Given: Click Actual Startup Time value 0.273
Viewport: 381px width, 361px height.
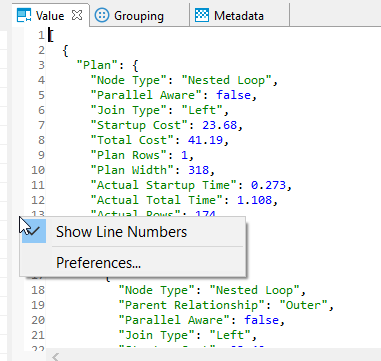Looking at the screenshot, I should click(x=268, y=185).
